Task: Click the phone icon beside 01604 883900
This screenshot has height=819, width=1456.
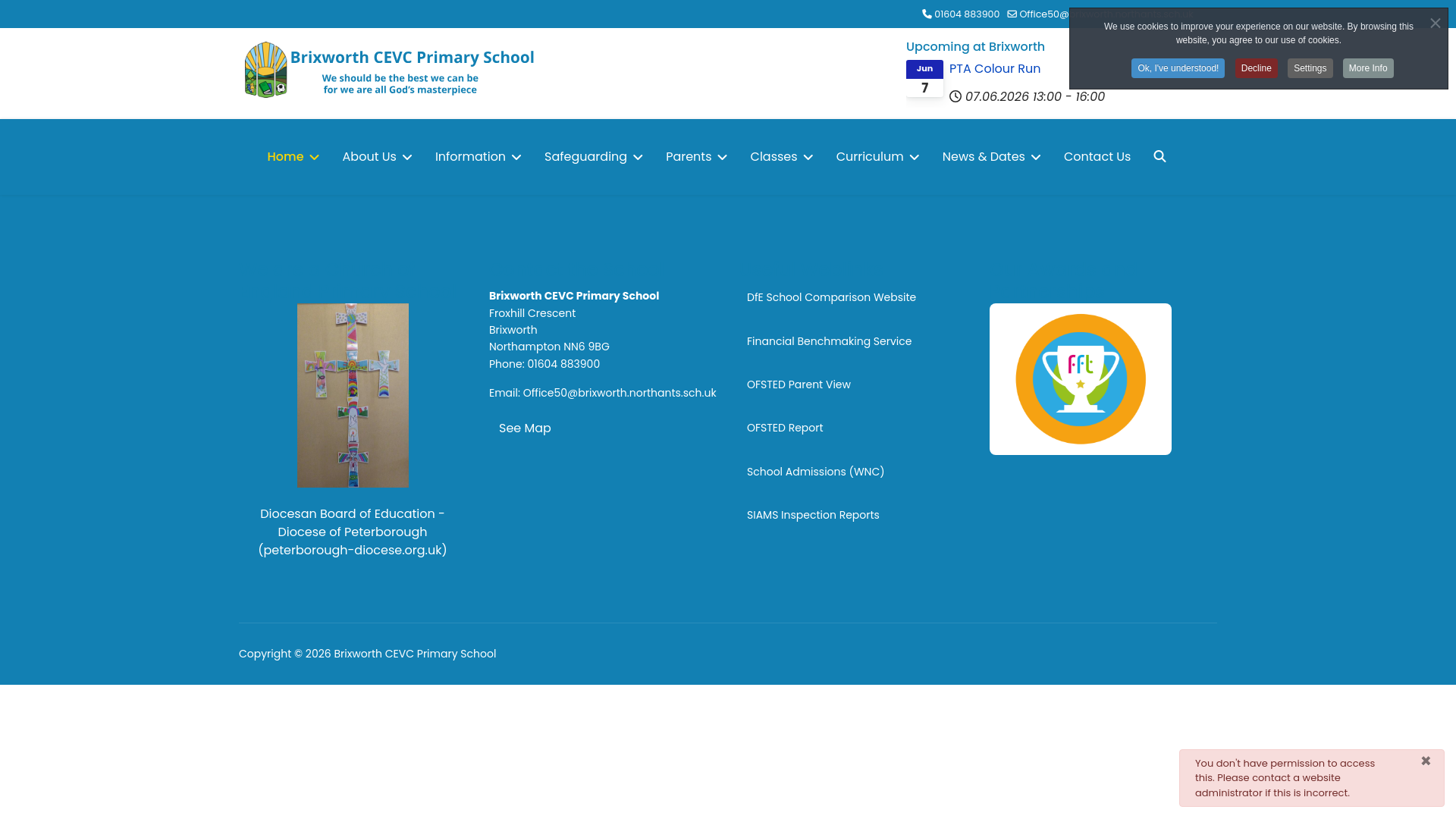Action: 927,14
